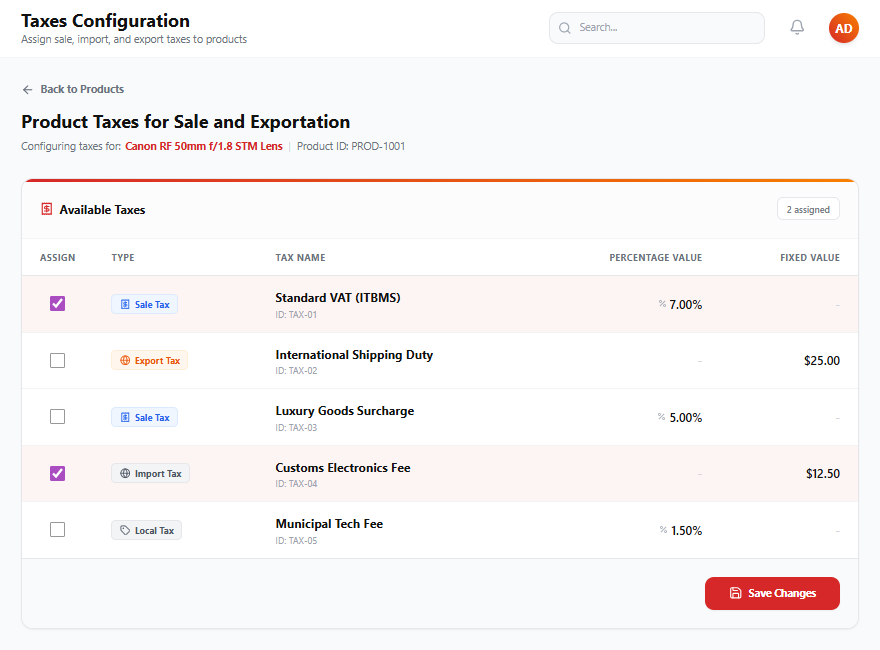This screenshot has height=650, width=880.
Task: Click the 2 assigned badge
Action: coord(808,209)
